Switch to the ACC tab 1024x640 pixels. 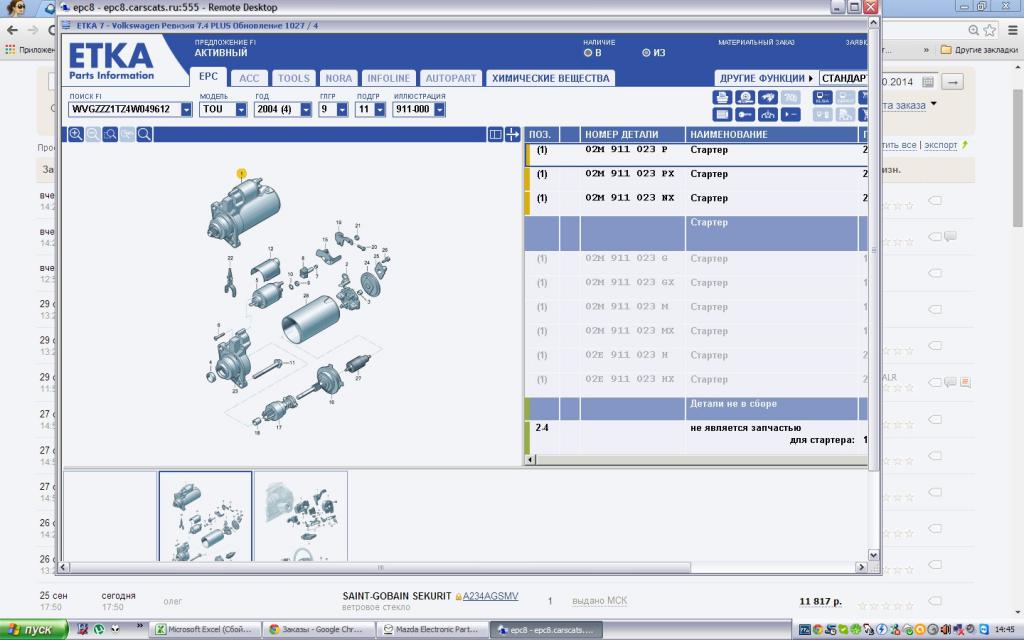(x=249, y=78)
